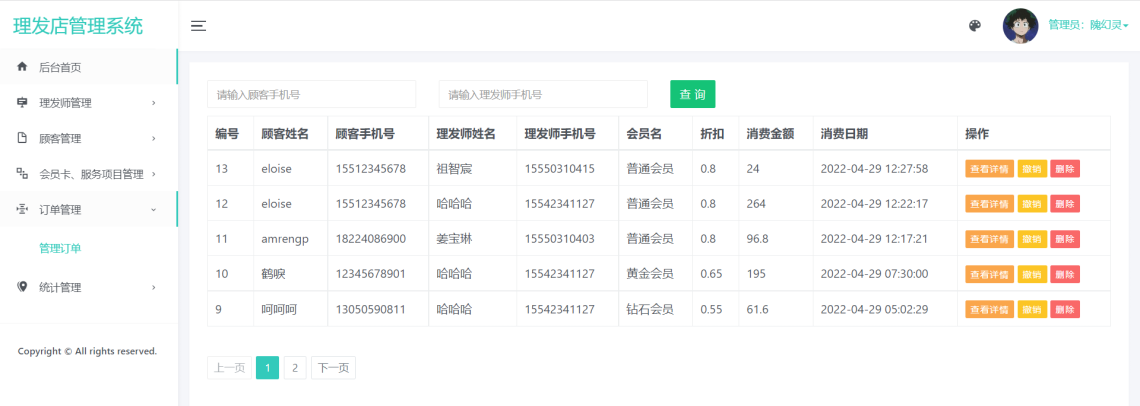Screen dimensions: 1140x406
Task: Click the 理发店管理系统 title
Action: point(78,25)
